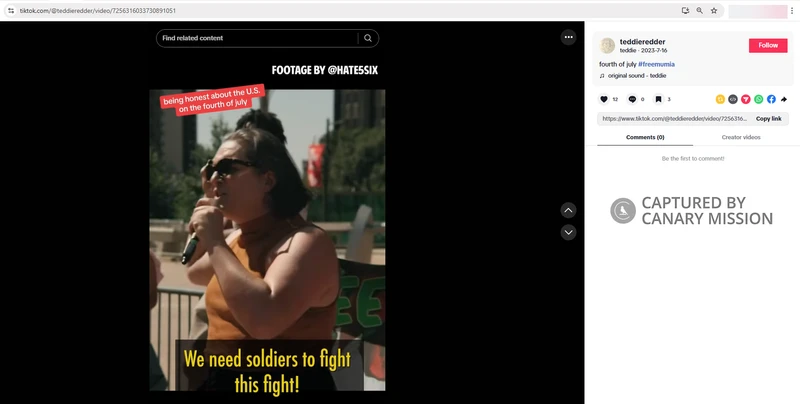Go to next video with down chevron
Viewport: 800px width, 404px height.
(x=568, y=232)
